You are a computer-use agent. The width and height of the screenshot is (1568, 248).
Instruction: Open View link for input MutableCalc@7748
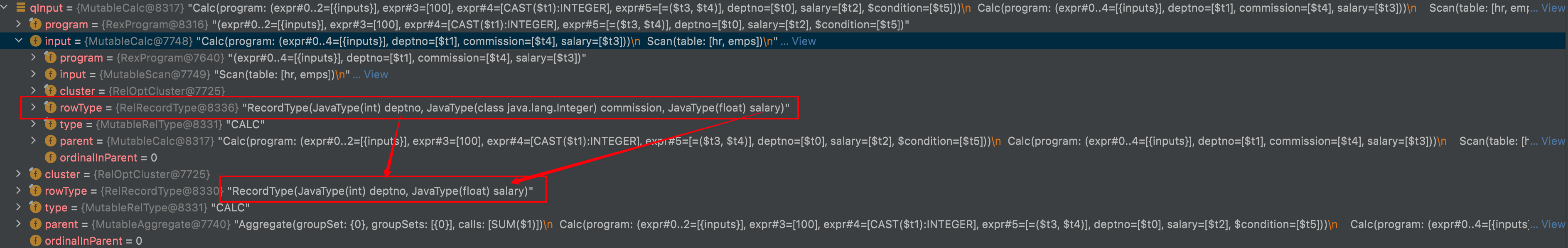tap(804, 41)
